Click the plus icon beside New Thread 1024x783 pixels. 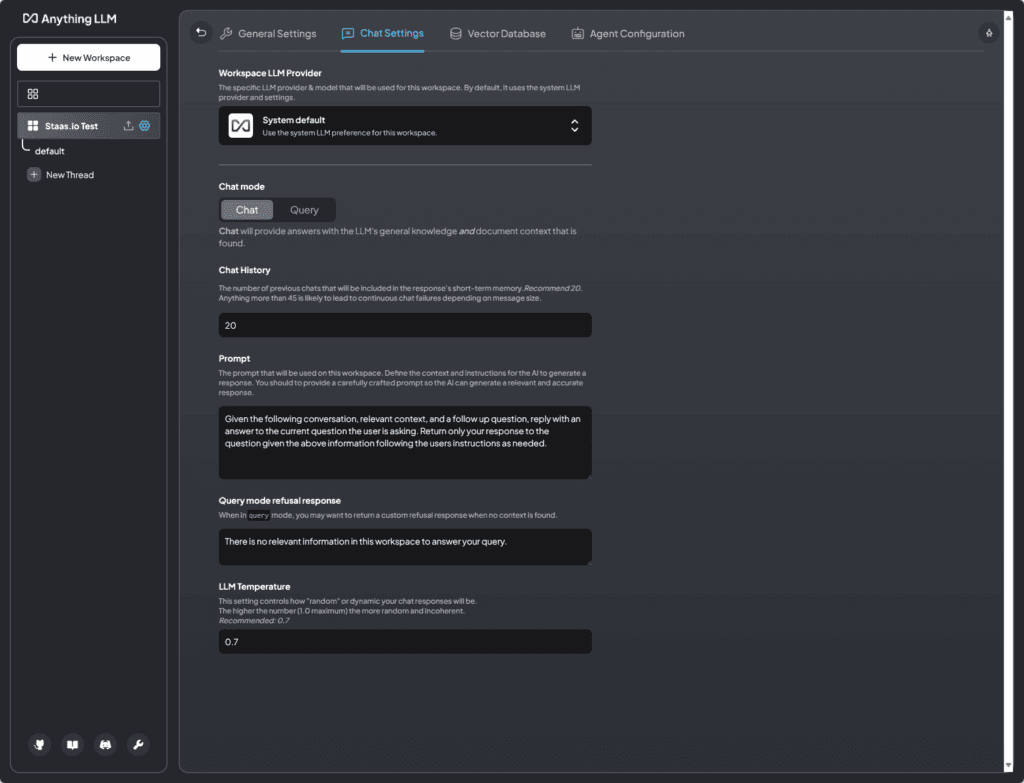[x=34, y=174]
